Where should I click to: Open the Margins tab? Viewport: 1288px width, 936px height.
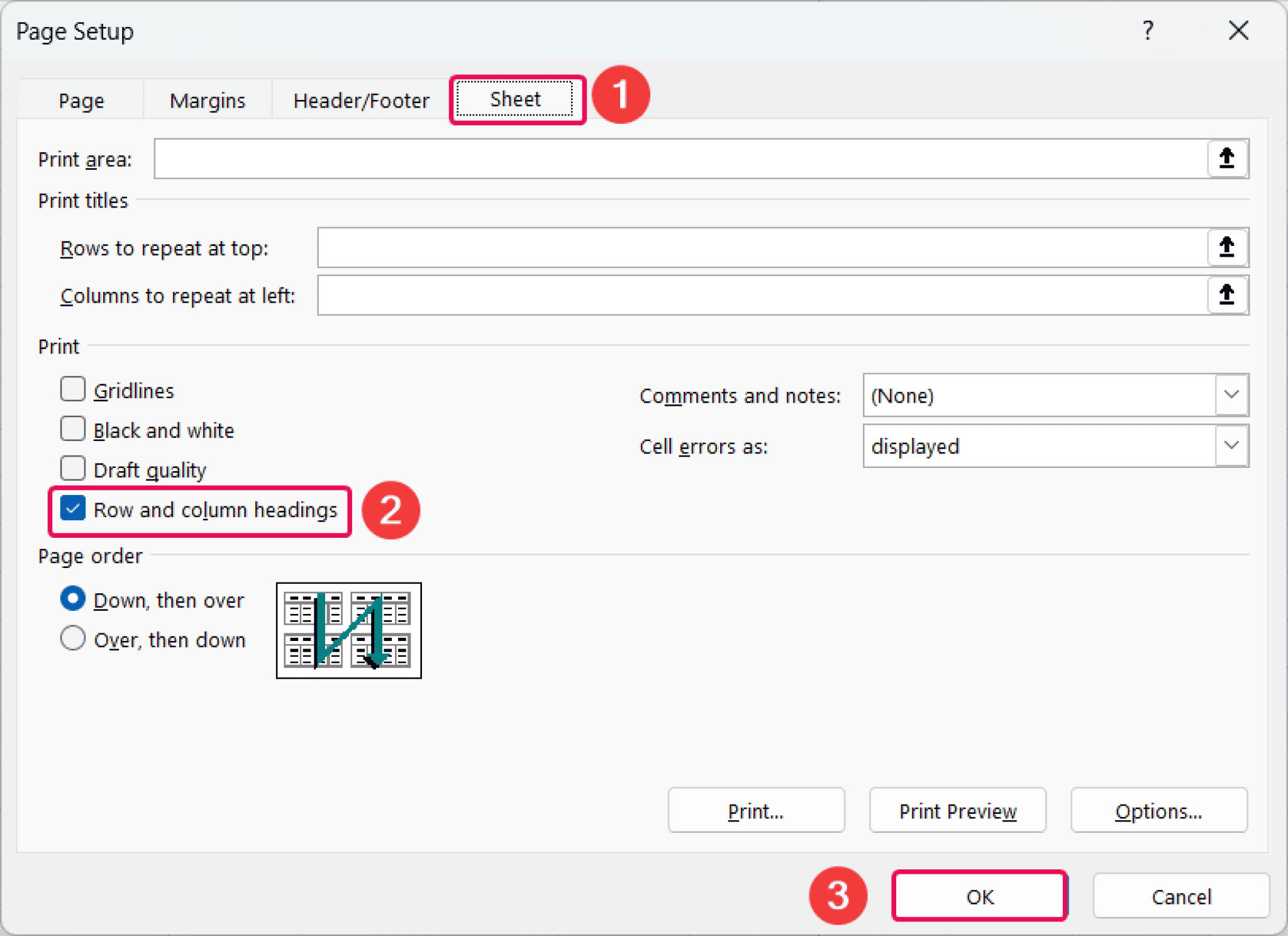206,99
